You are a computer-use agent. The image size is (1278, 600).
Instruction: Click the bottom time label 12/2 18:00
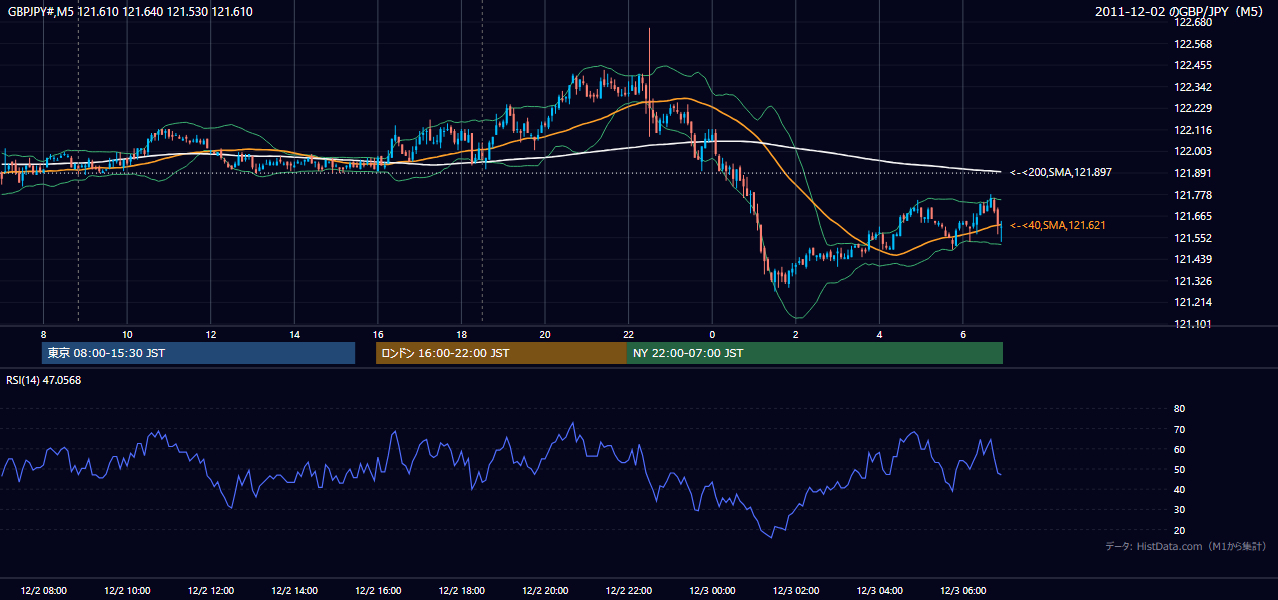coord(460,590)
